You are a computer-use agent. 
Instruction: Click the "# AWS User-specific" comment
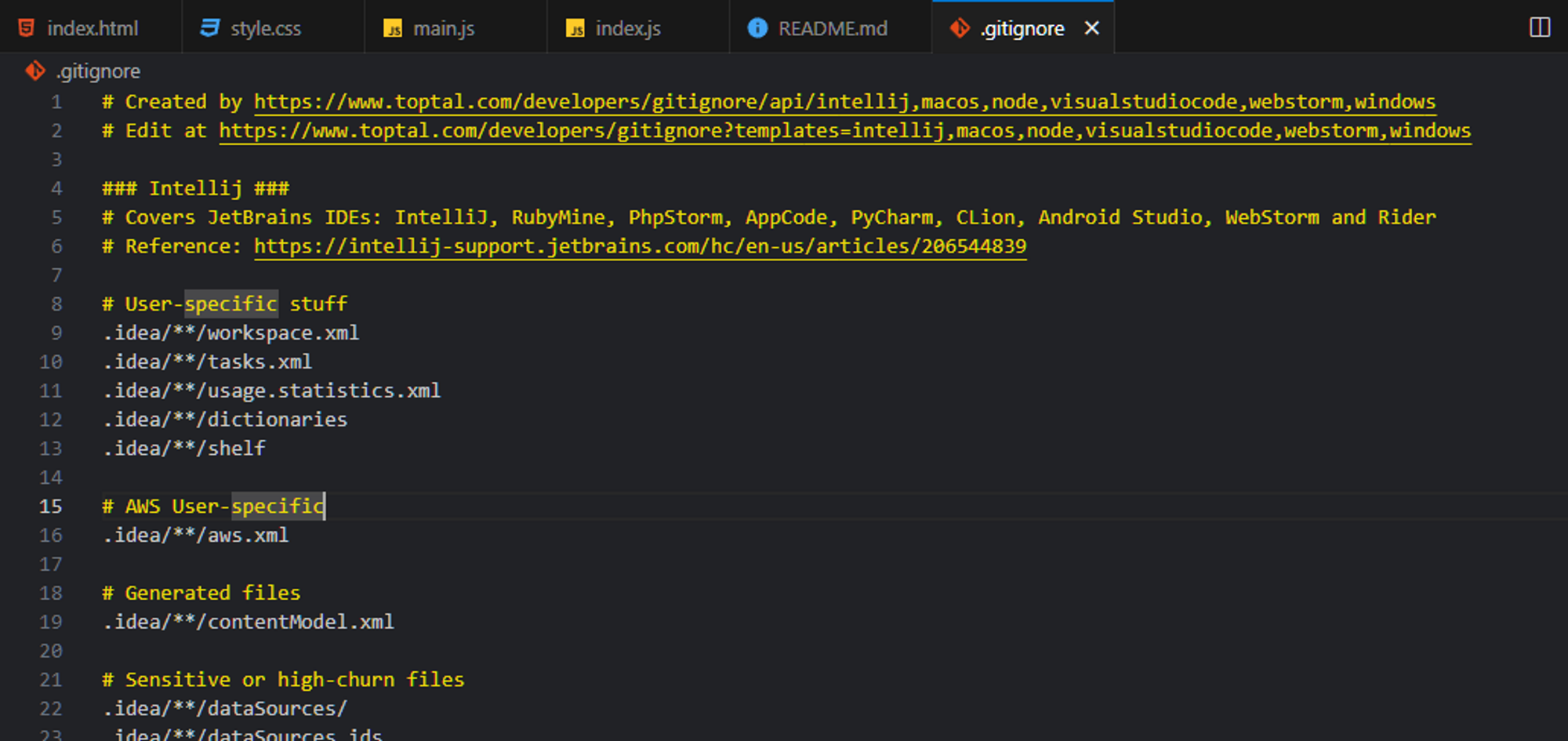point(212,507)
